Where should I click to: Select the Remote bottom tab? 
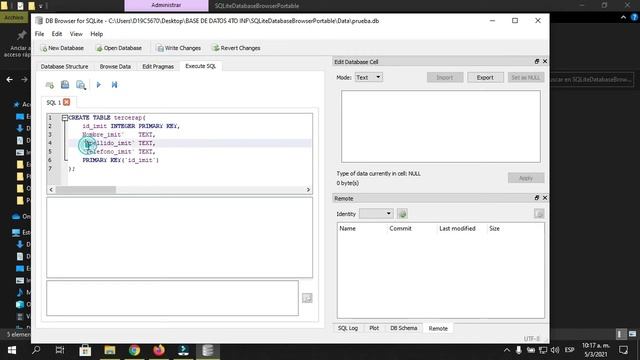coord(438,329)
